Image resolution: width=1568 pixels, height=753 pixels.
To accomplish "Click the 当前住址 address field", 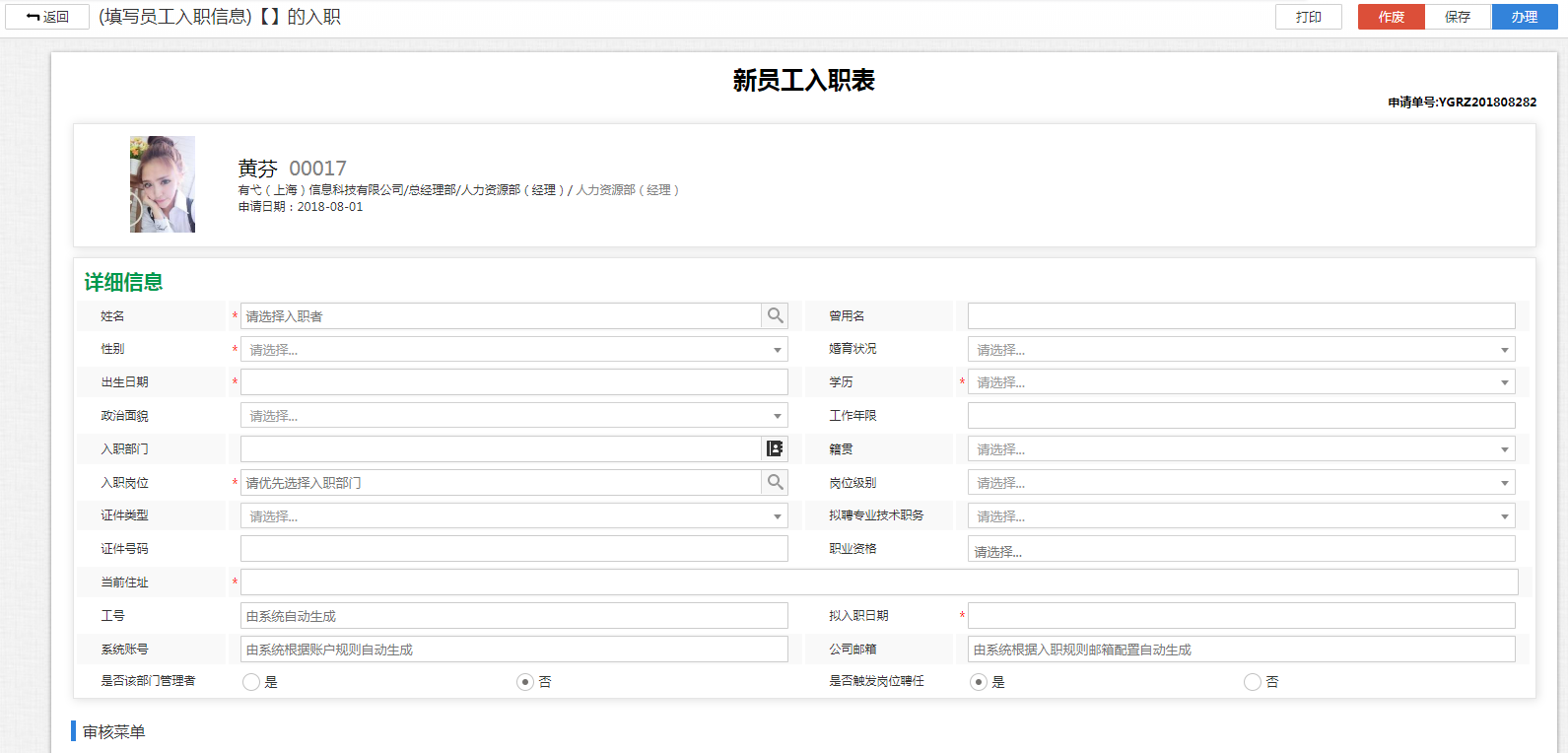I will [x=878, y=582].
